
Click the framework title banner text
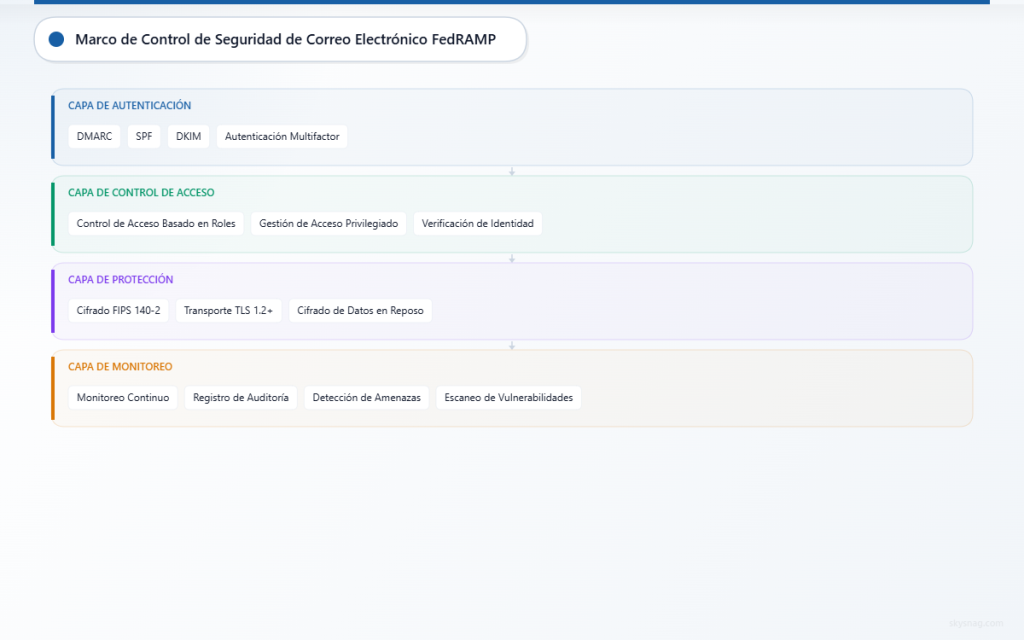(x=284, y=39)
